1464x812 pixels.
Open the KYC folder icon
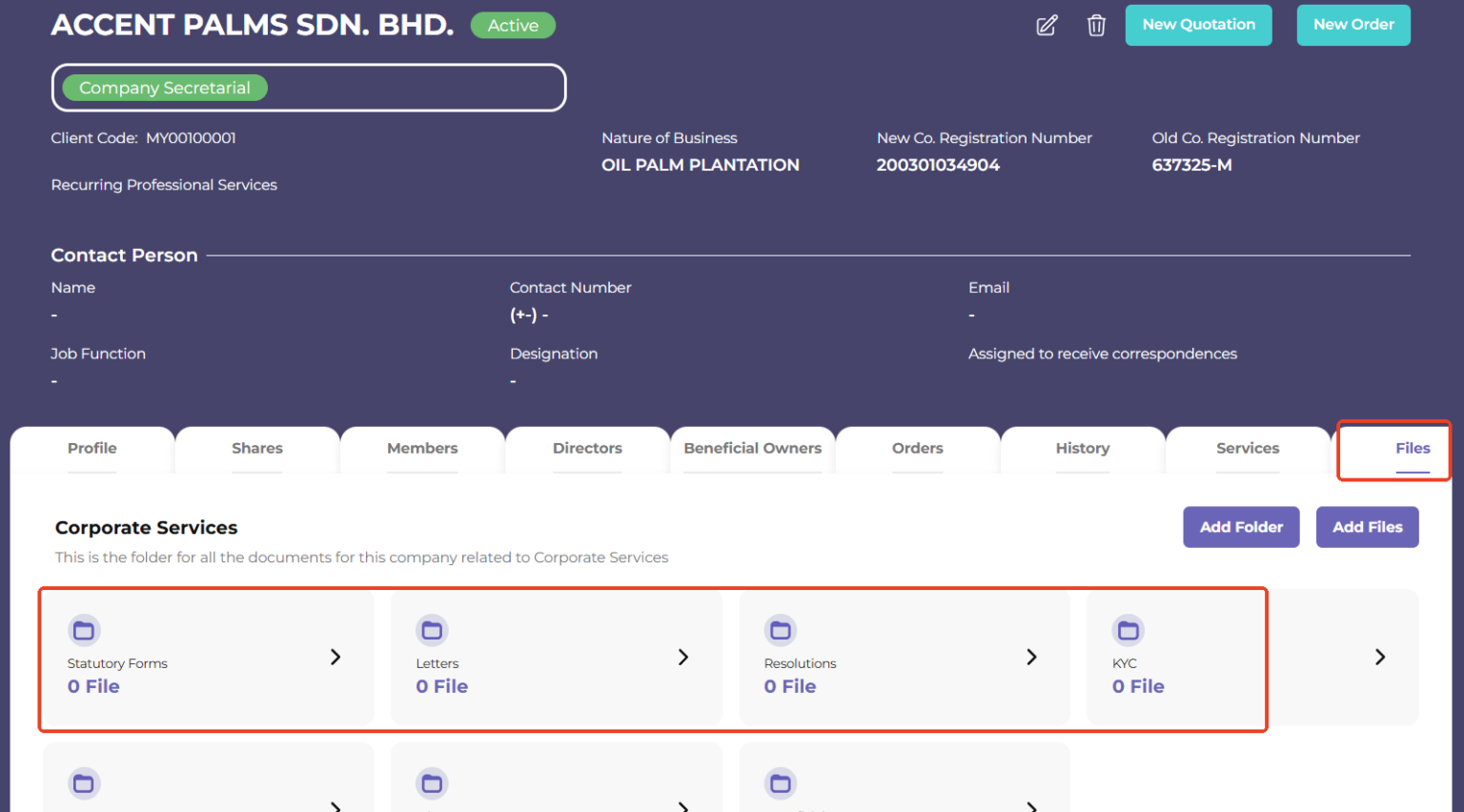1128,630
